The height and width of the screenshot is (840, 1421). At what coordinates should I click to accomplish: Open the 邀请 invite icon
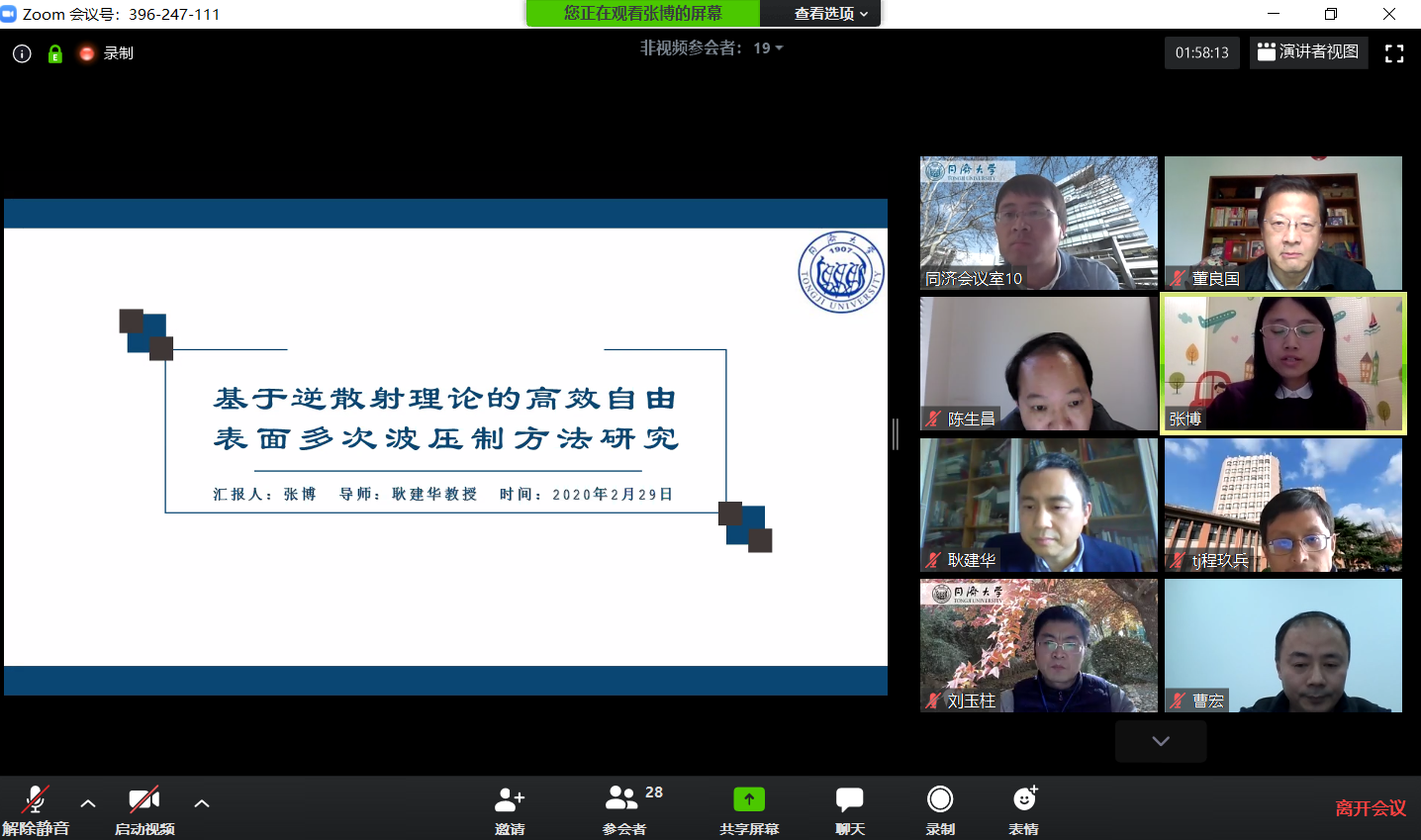(510, 808)
